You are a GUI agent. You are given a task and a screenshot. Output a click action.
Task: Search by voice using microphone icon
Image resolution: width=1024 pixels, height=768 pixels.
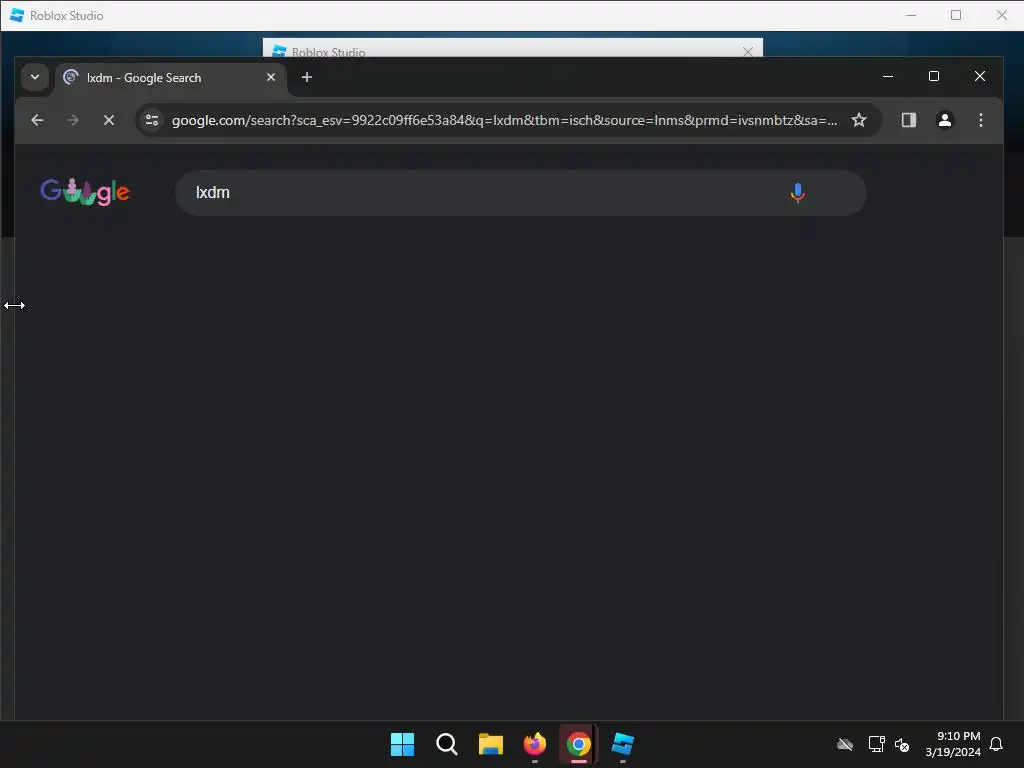click(797, 193)
